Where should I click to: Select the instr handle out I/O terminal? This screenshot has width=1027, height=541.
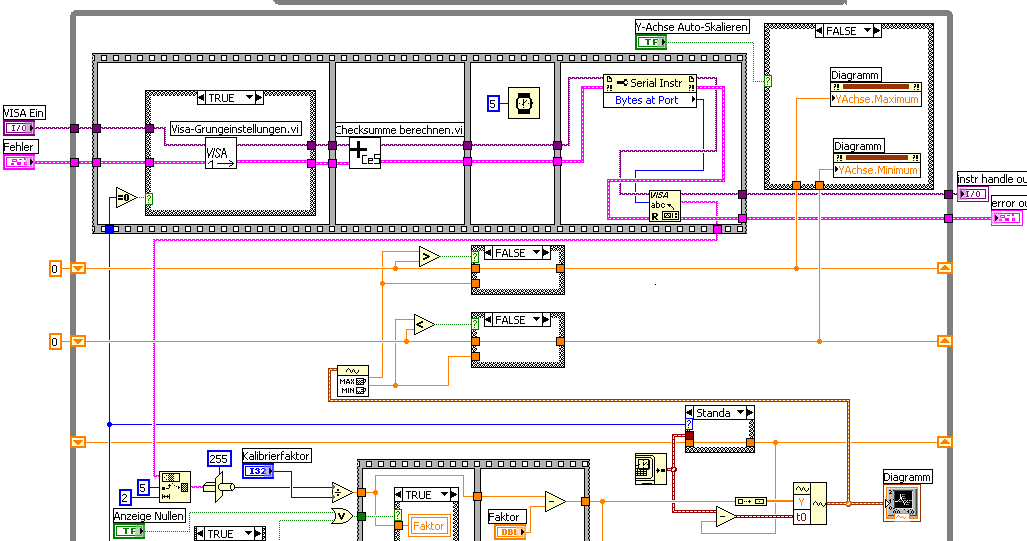coord(972,194)
